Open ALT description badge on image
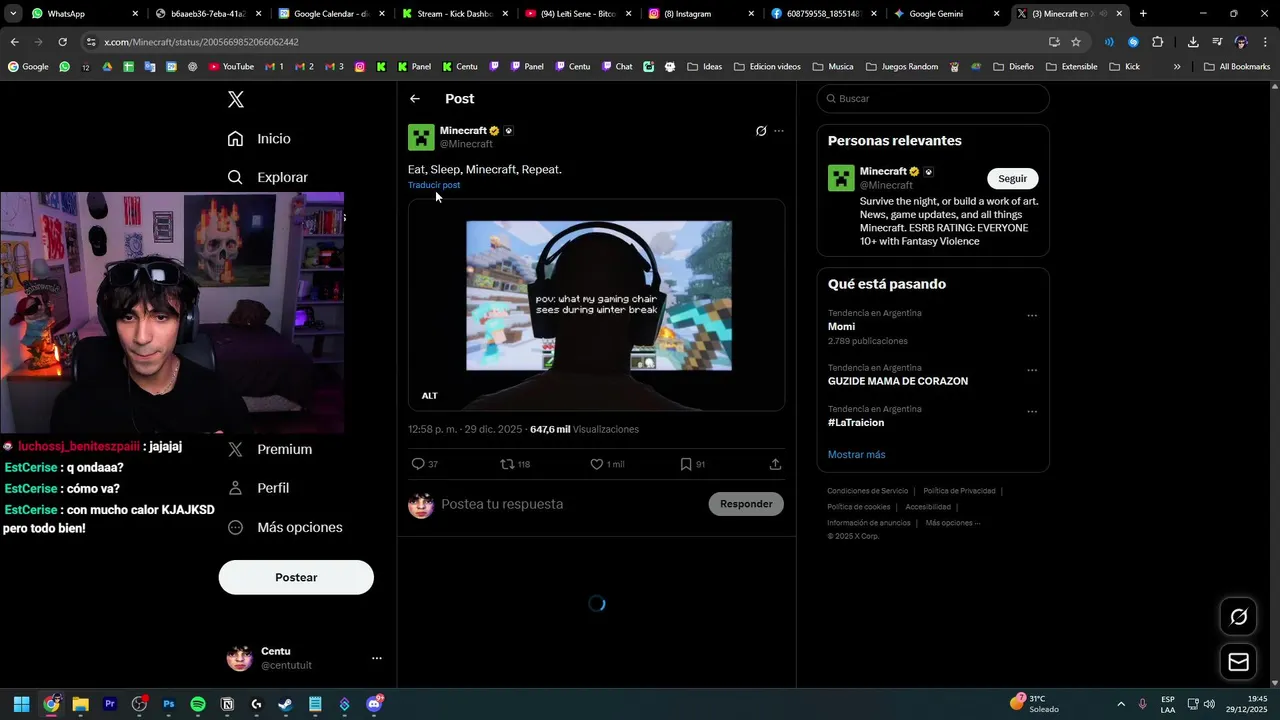Viewport: 1280px width, 720px height. 429,396
